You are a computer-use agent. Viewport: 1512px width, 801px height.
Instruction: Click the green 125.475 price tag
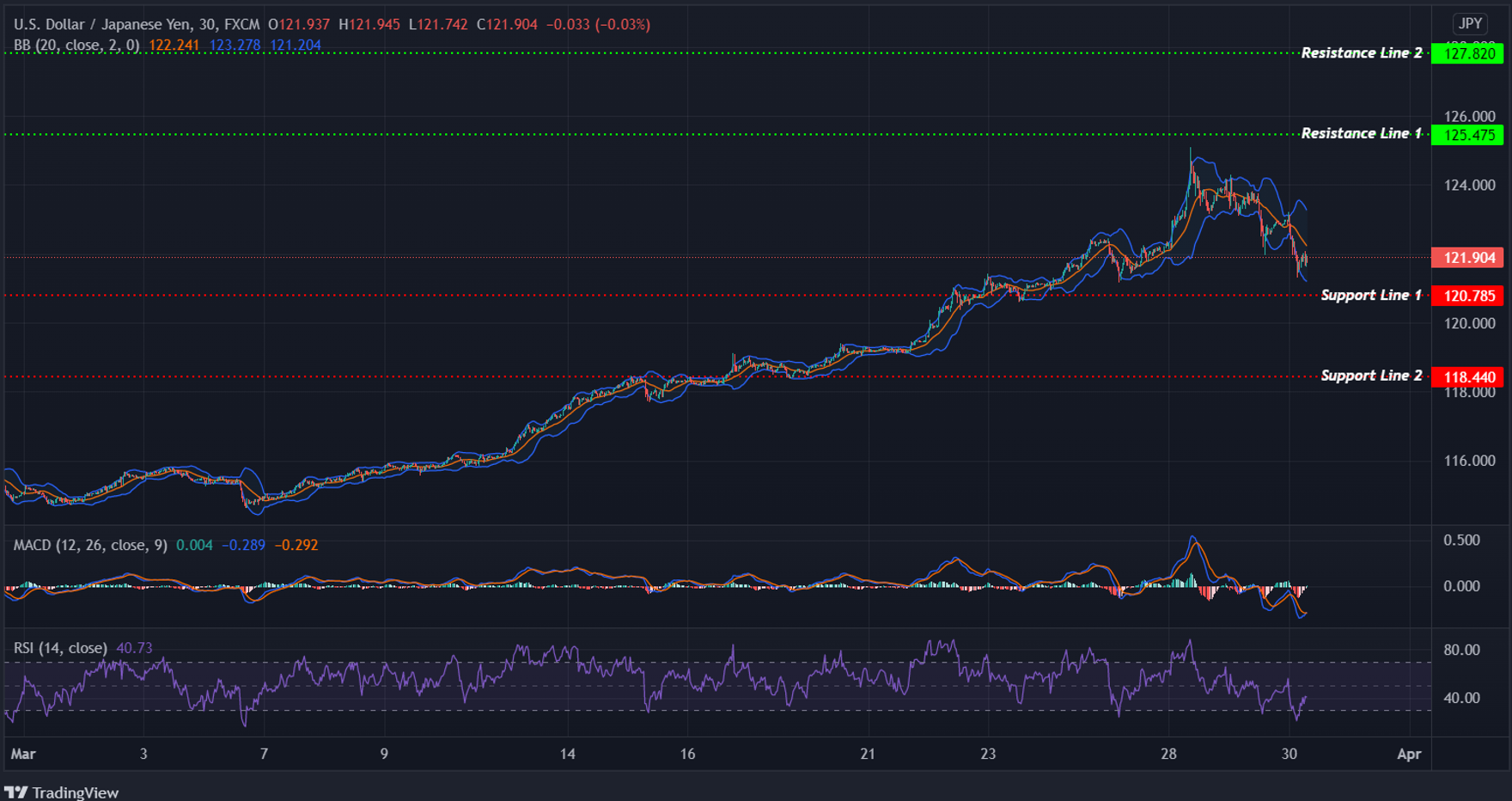point(1468,134)
